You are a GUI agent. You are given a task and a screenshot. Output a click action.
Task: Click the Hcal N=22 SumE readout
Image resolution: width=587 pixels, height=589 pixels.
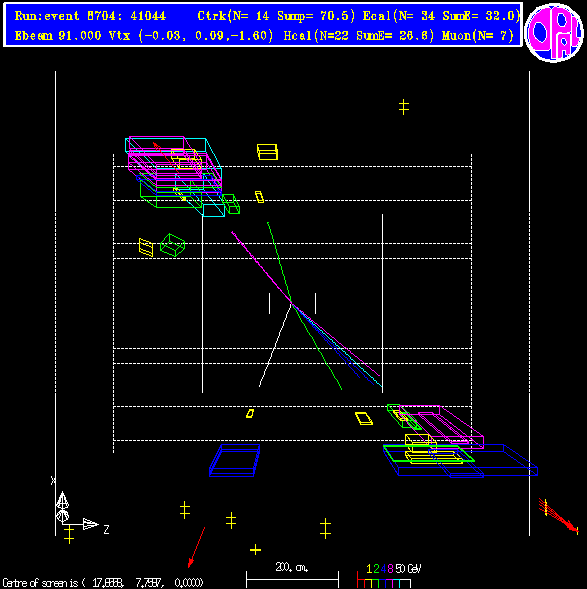pyautogui.click(x=359, y=36)
